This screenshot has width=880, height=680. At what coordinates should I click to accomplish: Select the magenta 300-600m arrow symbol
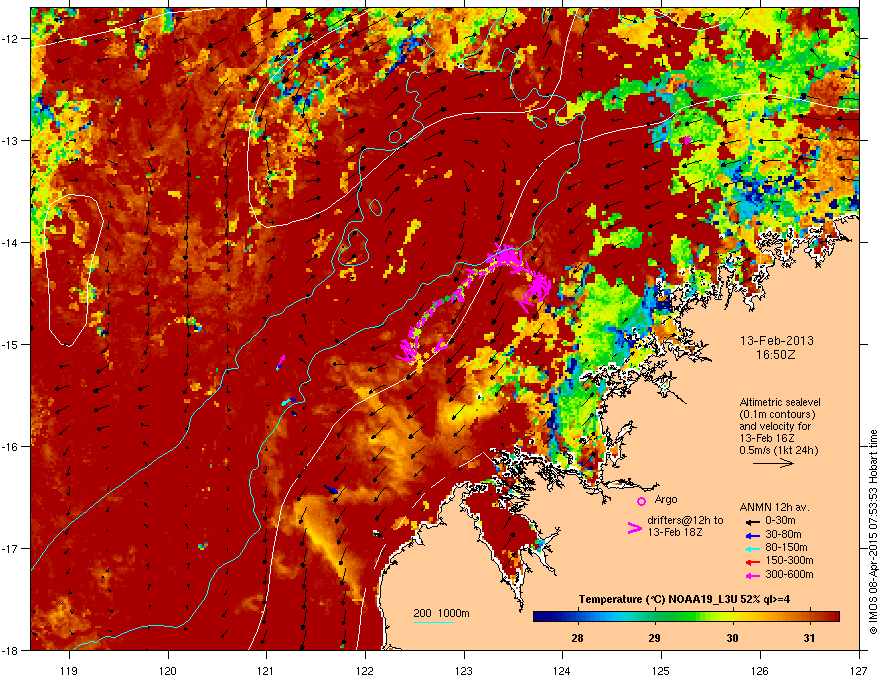click(x=752, y=575)
